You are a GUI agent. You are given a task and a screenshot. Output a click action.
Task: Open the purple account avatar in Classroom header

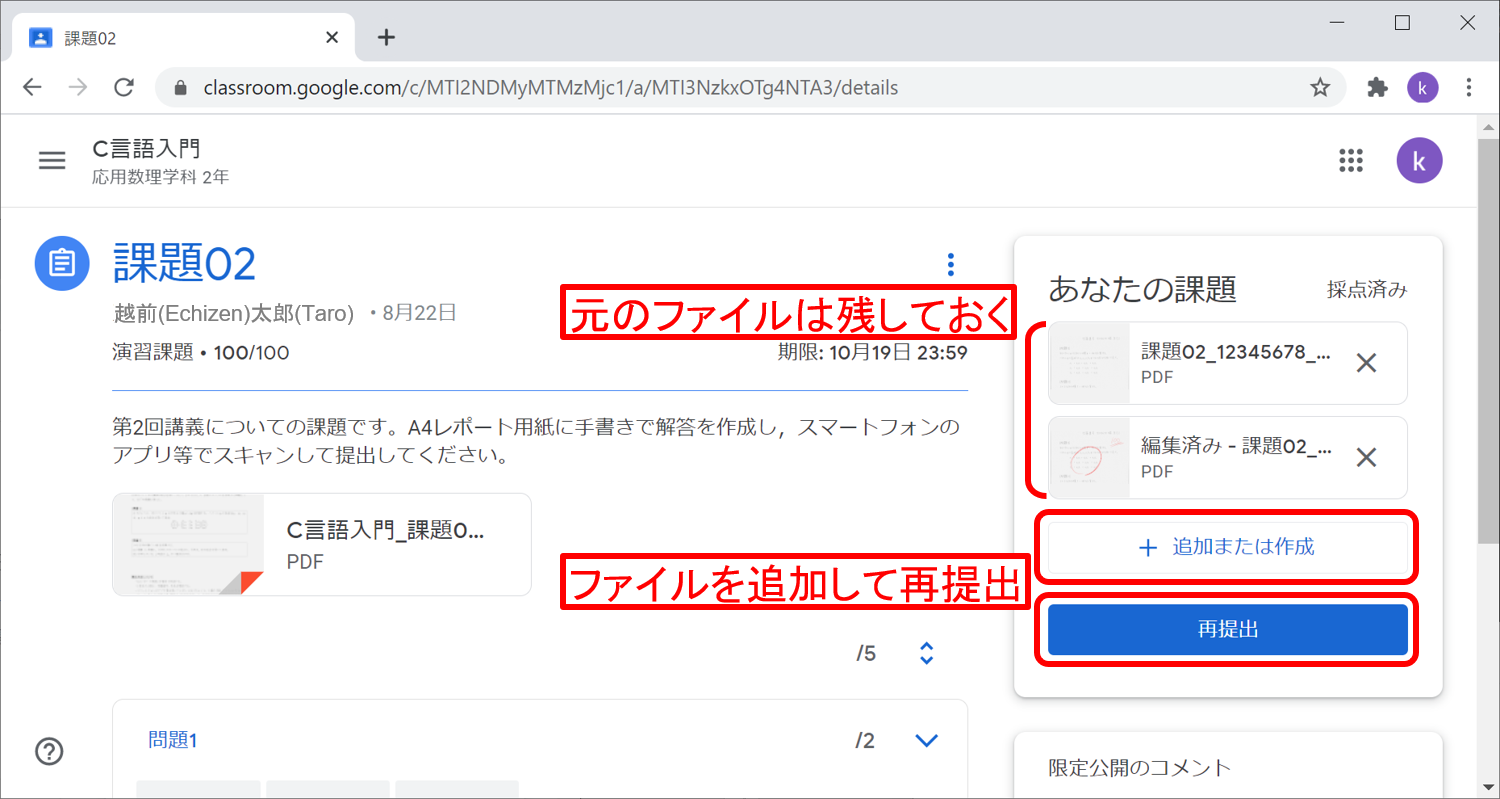(1419, 160)
